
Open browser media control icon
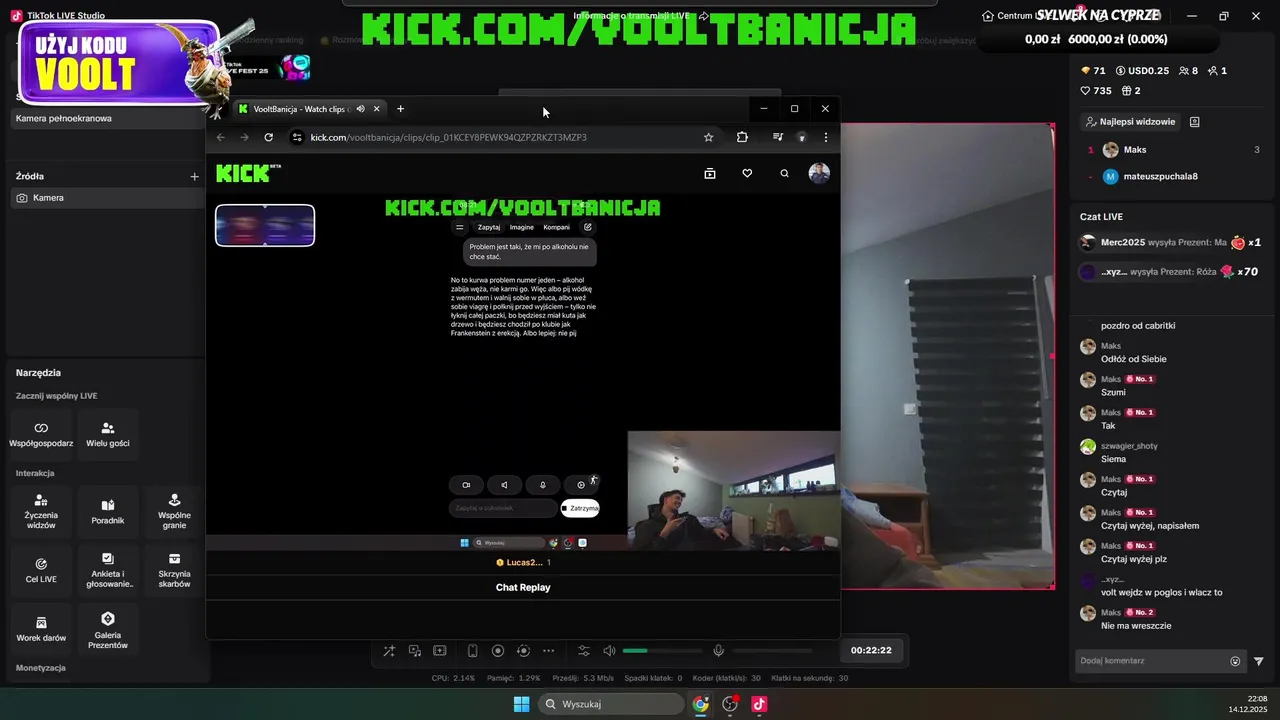(777, 137)
